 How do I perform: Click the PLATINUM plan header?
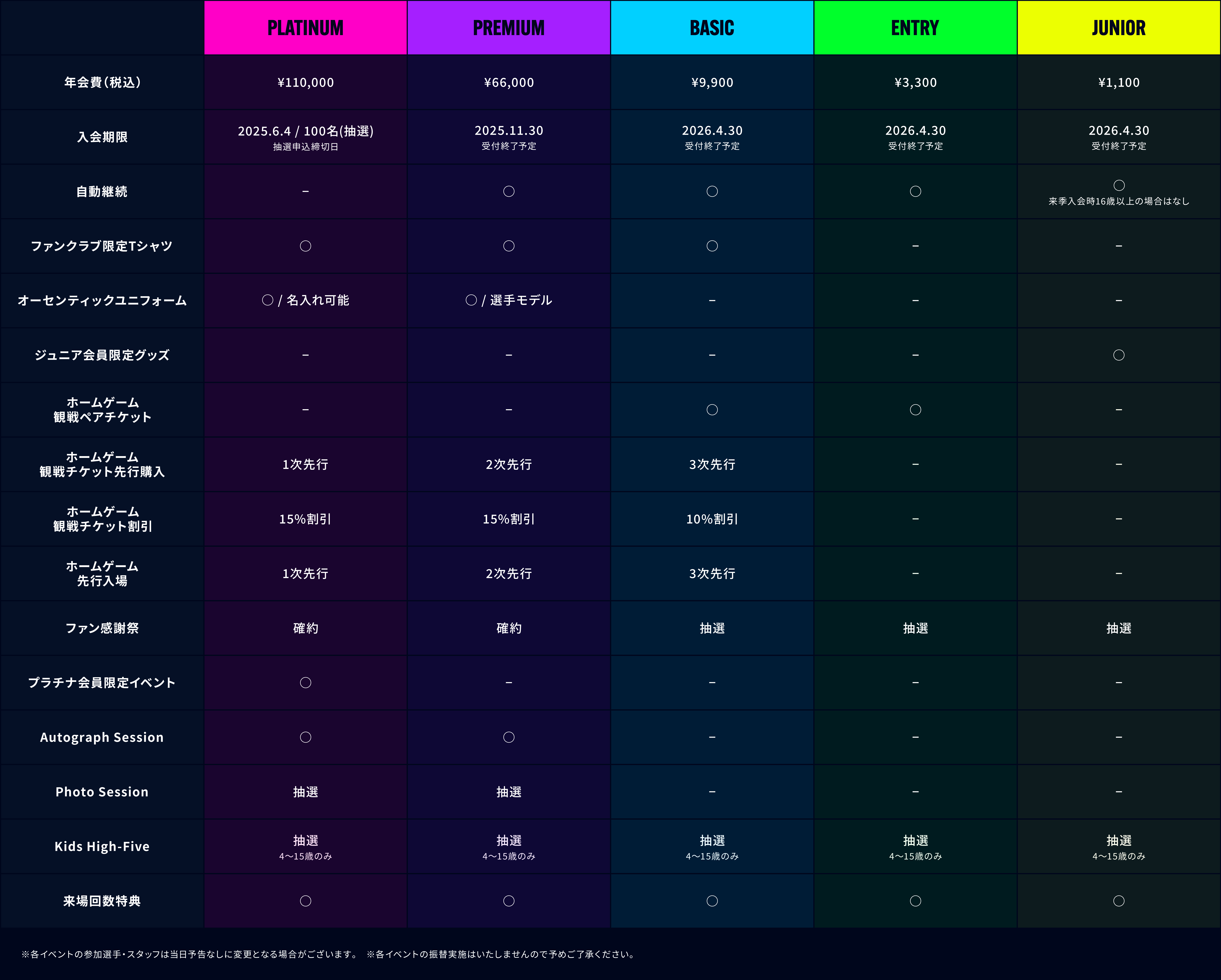(x=305, y=28)
